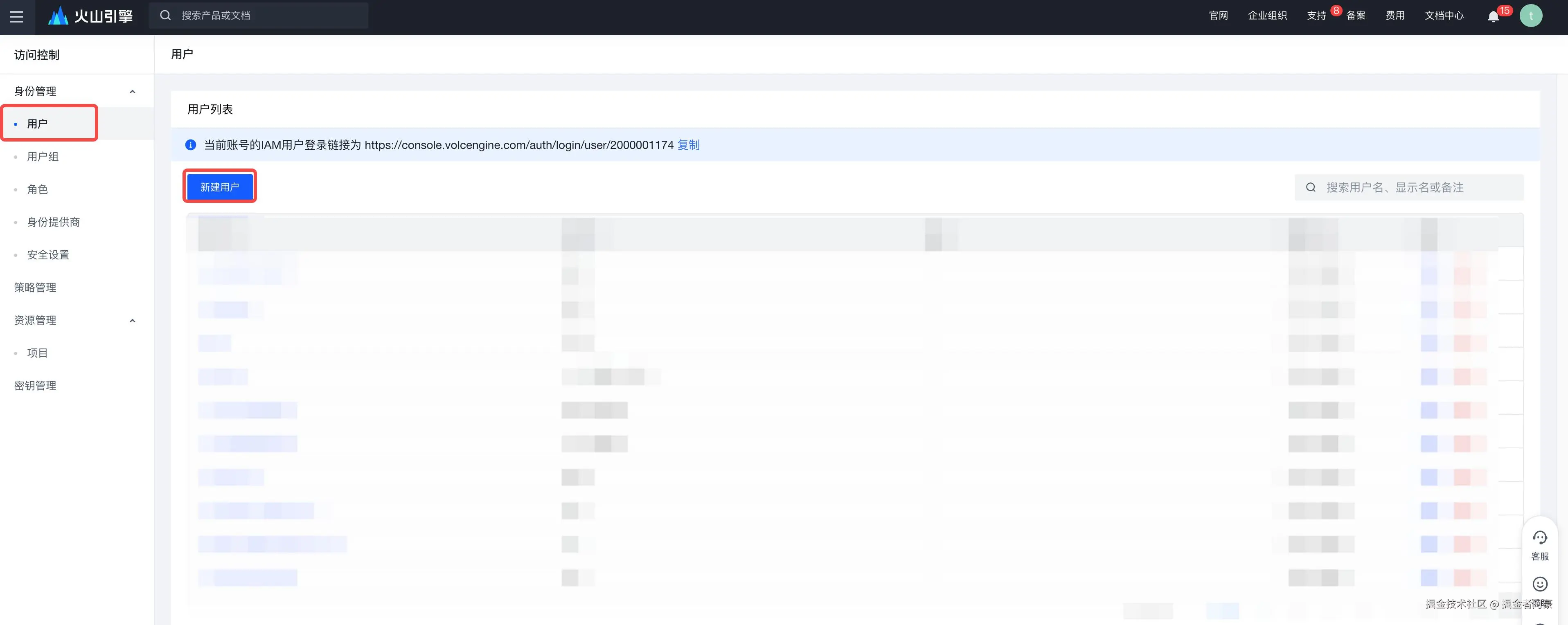Viewport: 1568px width, 625px height.
Task: Click 复制 to copy login link
Action: tap(688, 145)
